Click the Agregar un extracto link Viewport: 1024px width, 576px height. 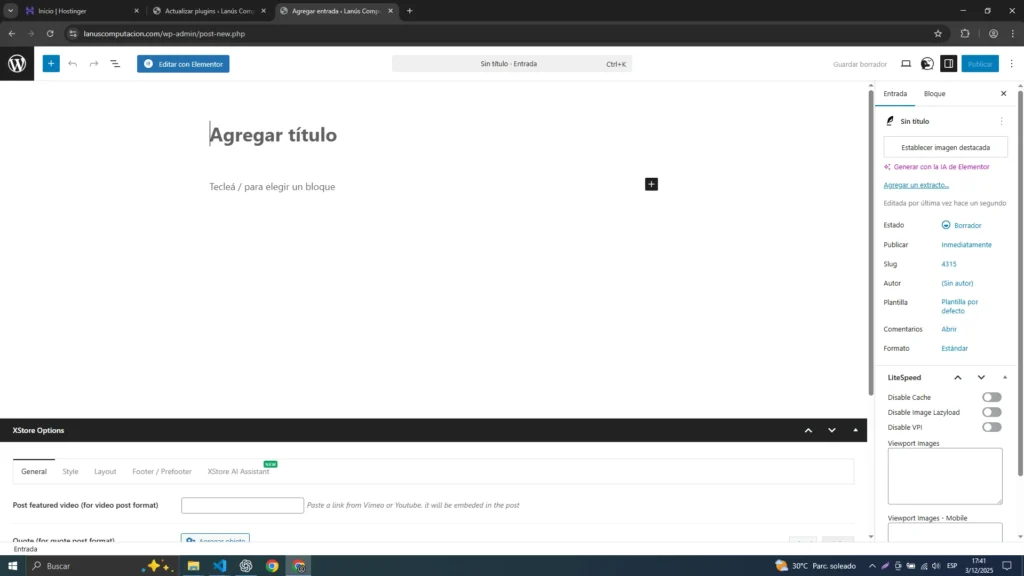[916, 185]
